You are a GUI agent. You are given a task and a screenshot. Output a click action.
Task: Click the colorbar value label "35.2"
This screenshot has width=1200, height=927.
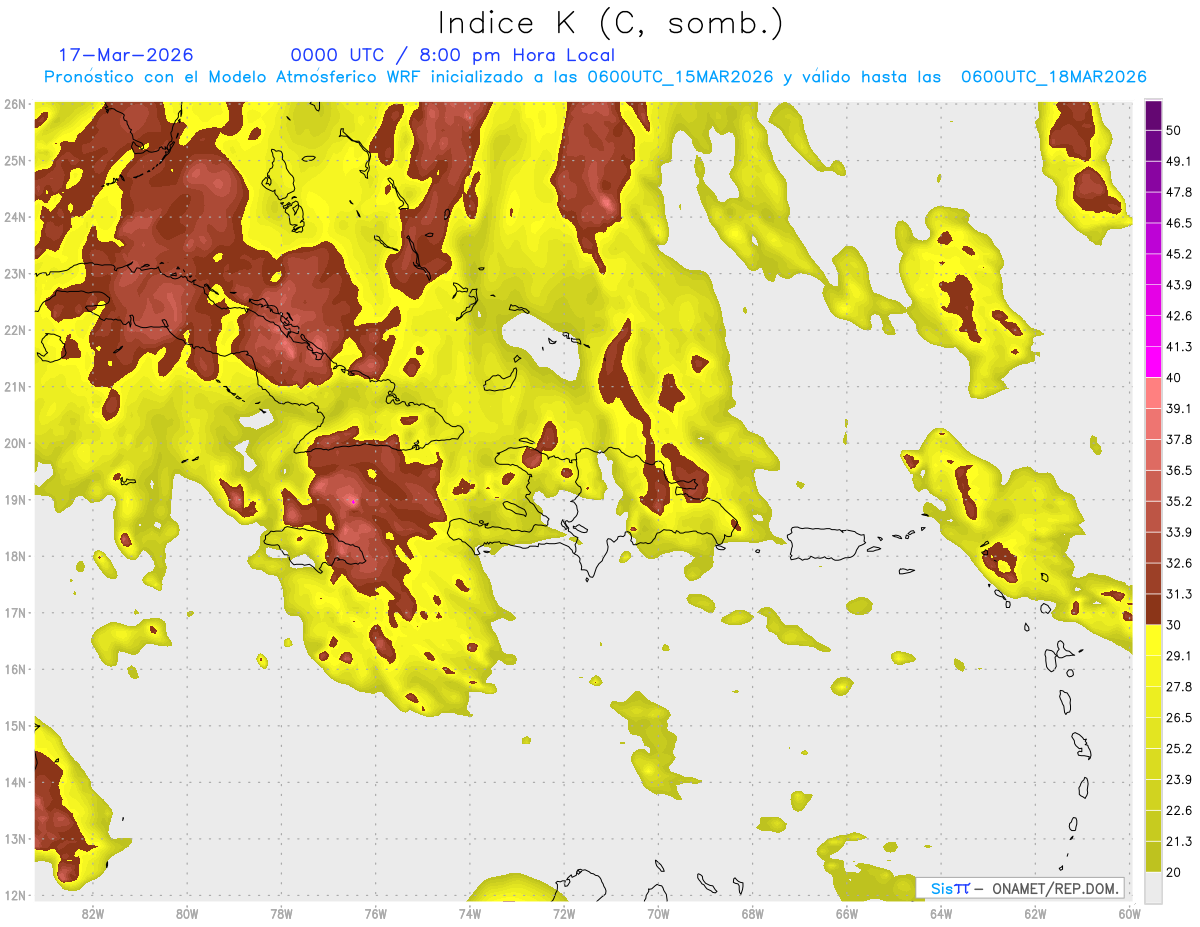pos(1178,501)
